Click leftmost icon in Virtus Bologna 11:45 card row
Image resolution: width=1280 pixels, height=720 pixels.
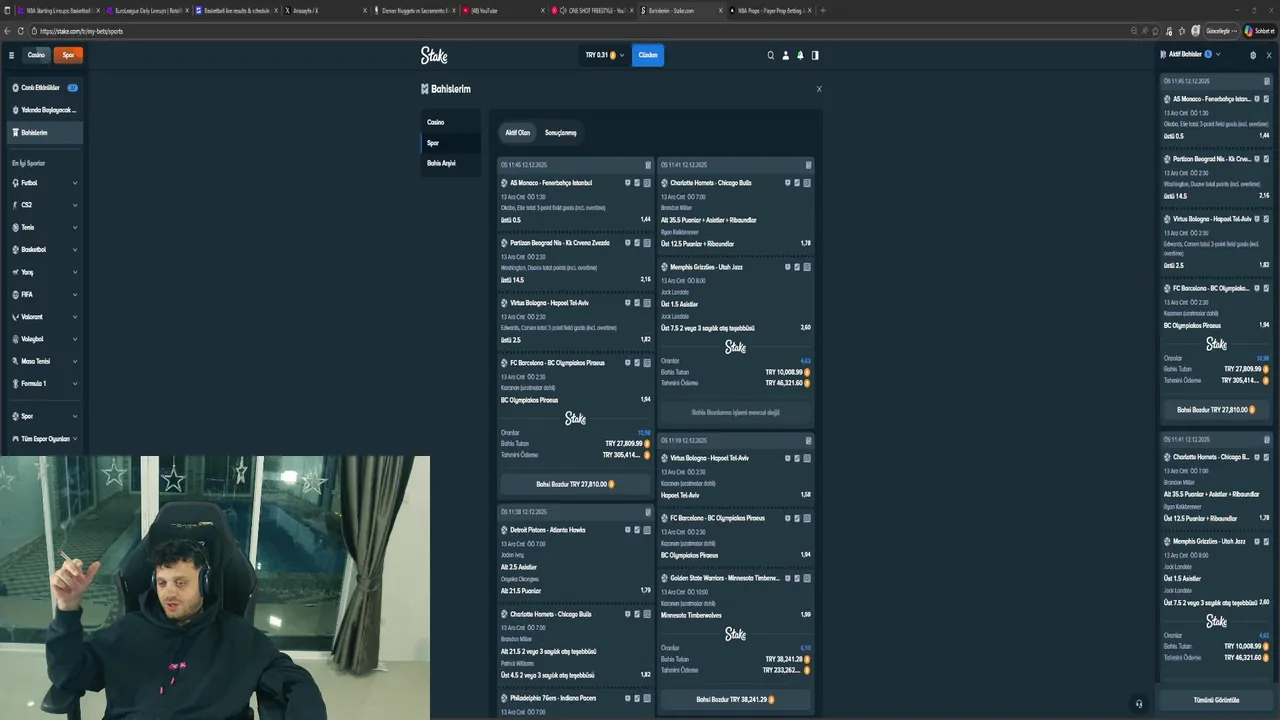click(627, 303)
